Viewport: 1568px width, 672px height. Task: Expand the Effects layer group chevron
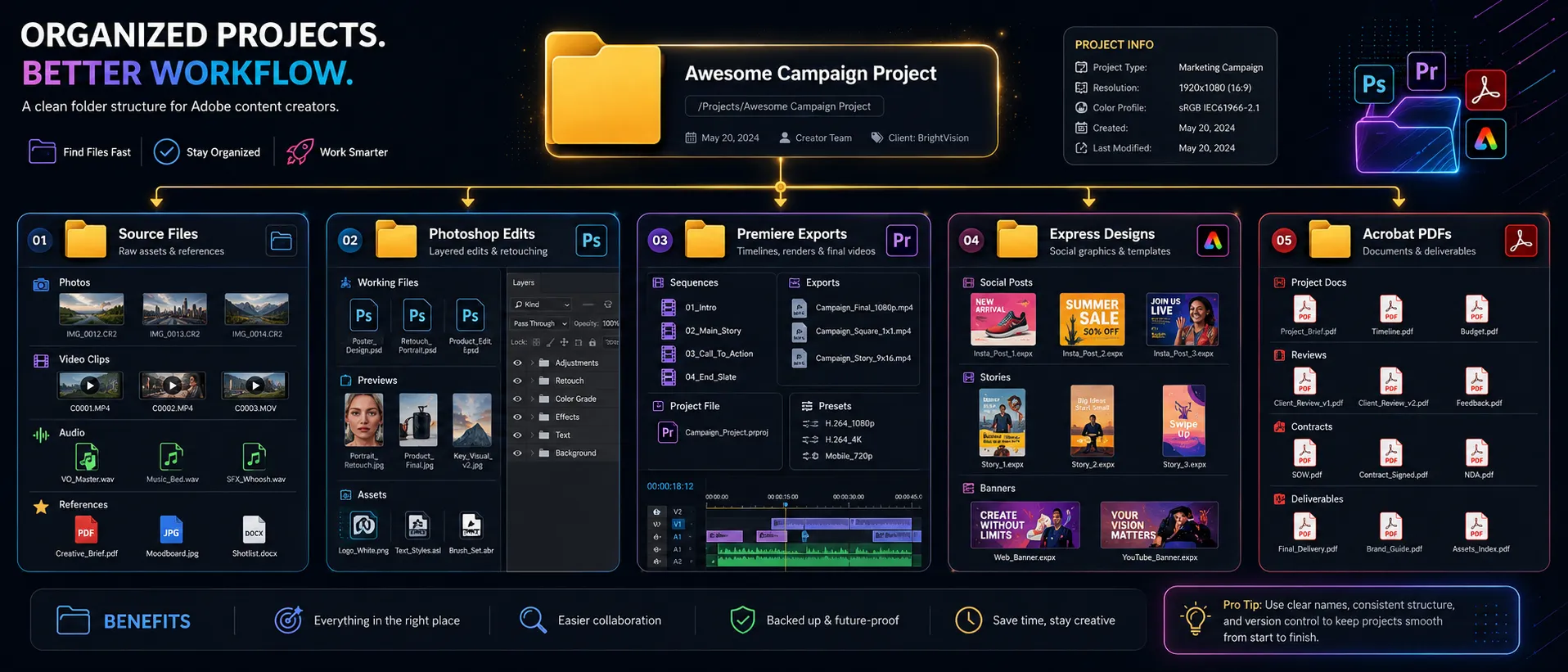pos(532,417)
